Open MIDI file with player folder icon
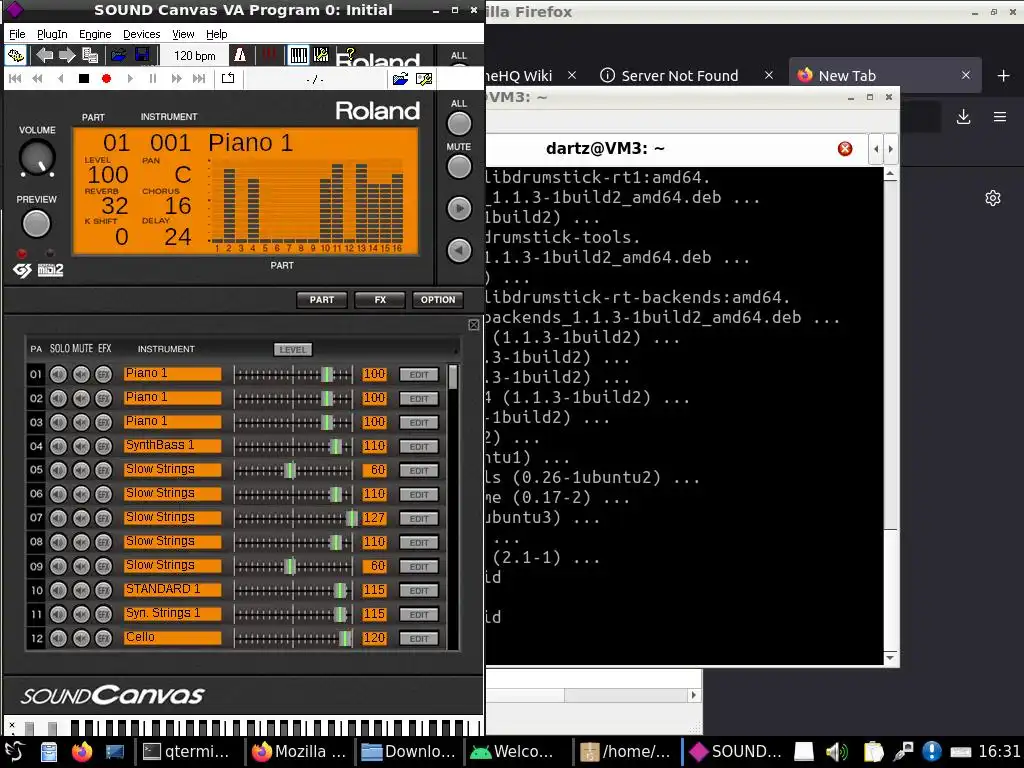This screenshot has width=1024, height=768. pyautogui.click(x=400, y=79)
